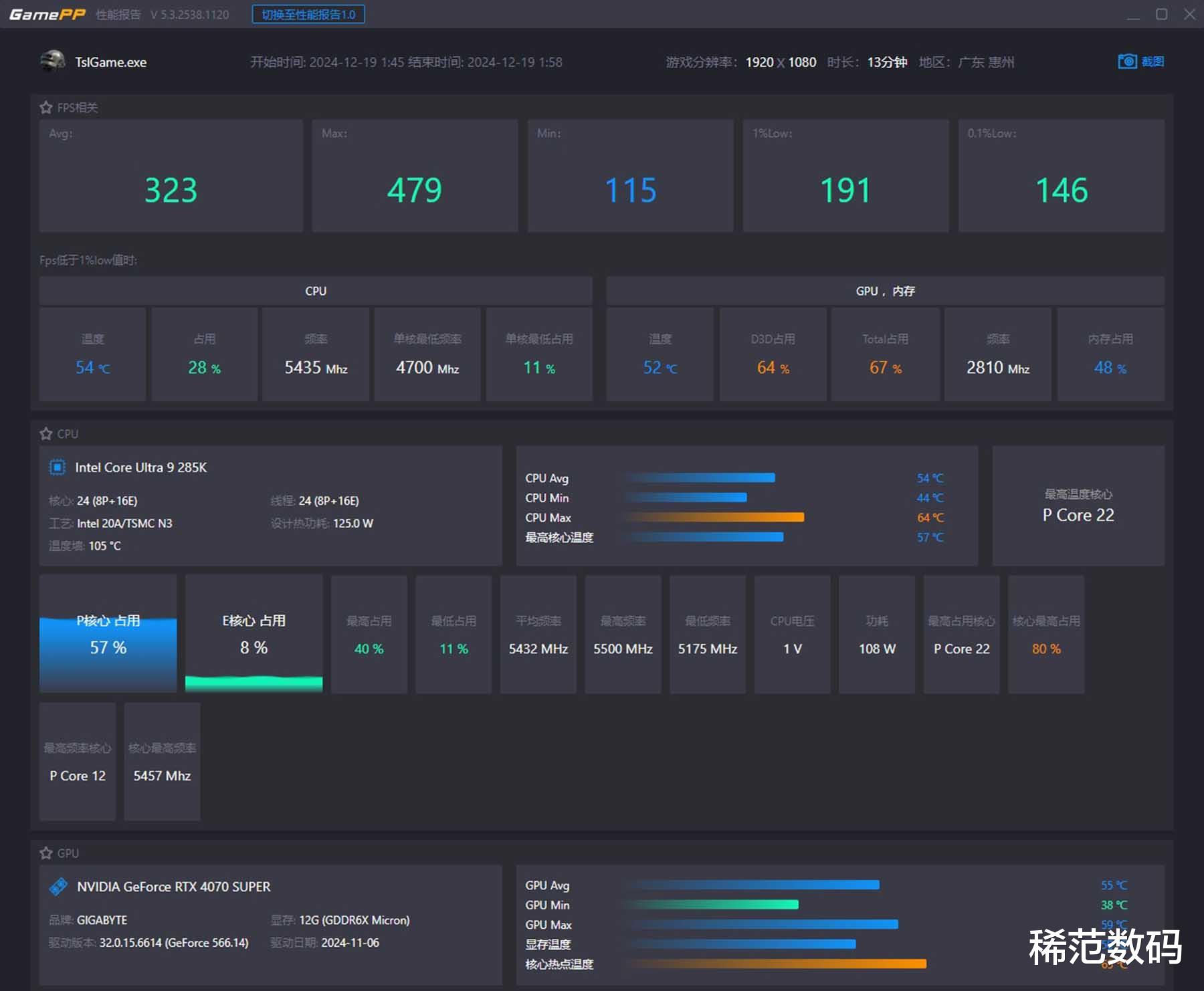Click the NVIDIA RTX 4070 SUPER card icon

coord(58,887)
